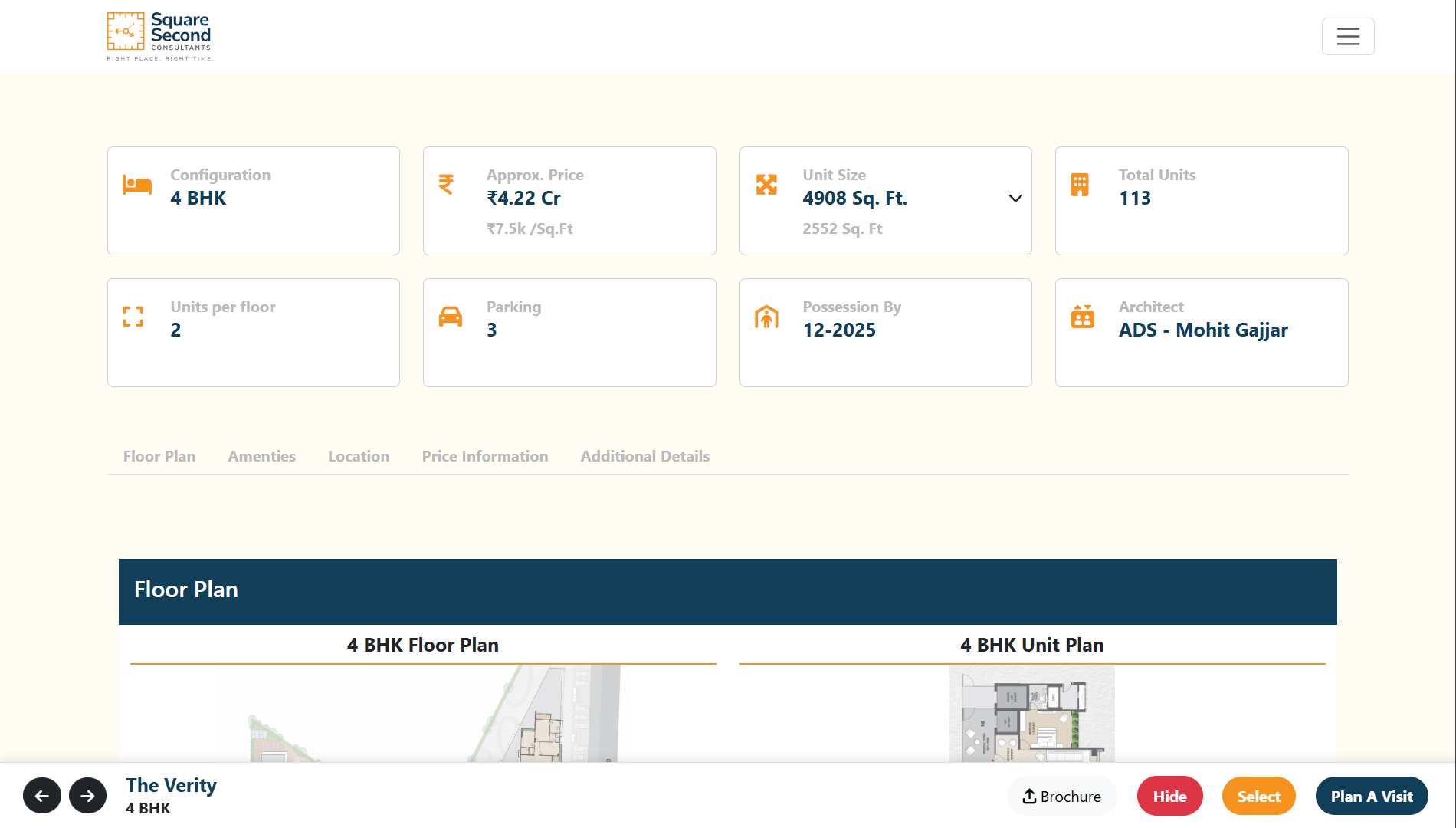Screen dimensions: 1456x828
Task: Click the red Hide button
Action: pos(1170,797)
